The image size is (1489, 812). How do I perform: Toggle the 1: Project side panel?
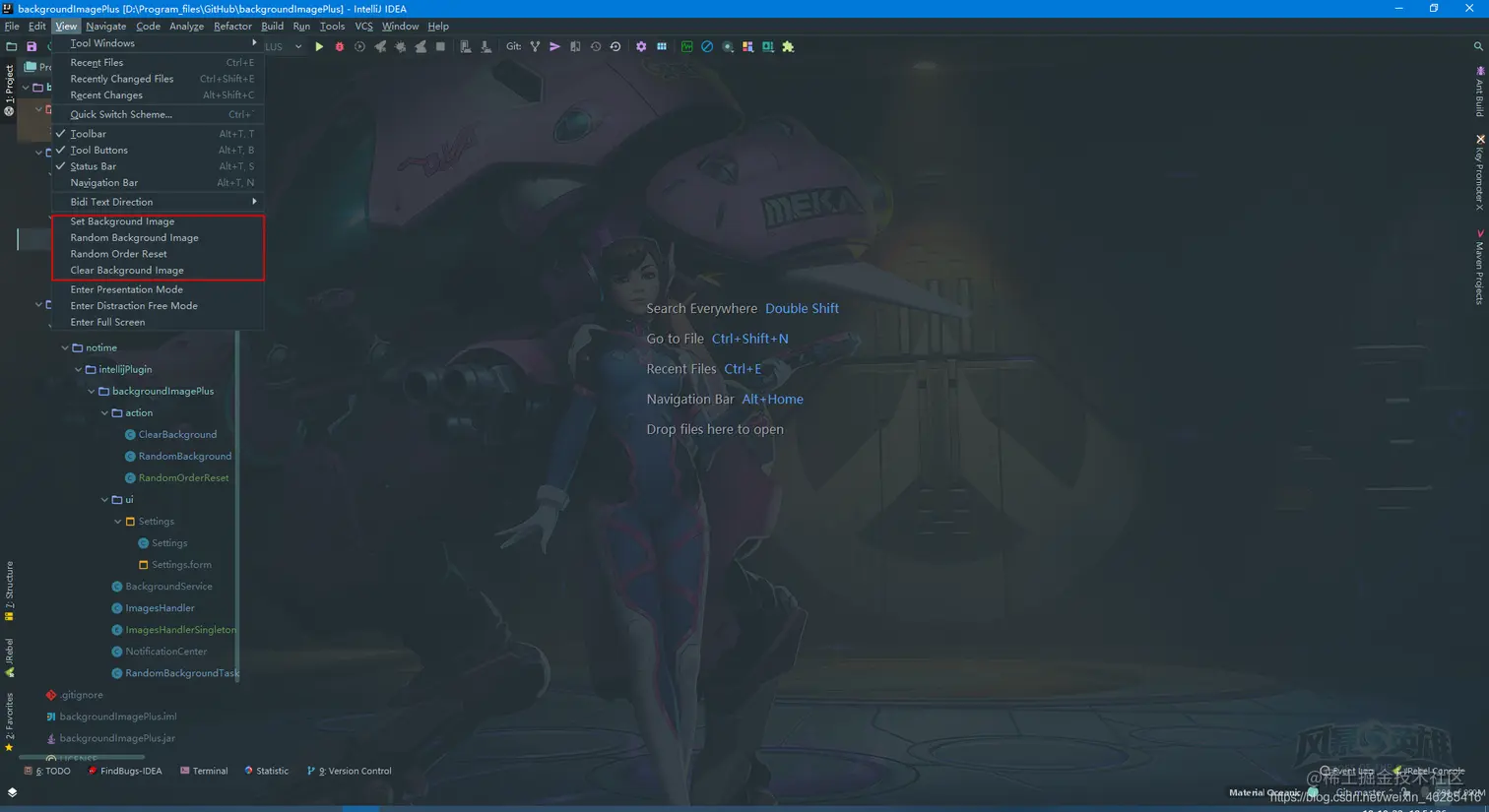point(9,90)
